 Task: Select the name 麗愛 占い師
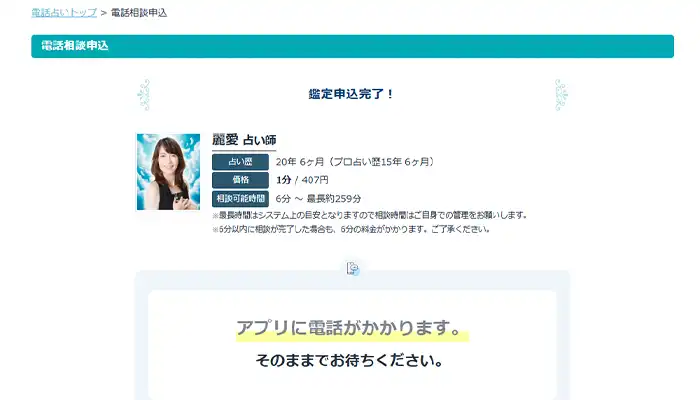click(244, 140)
